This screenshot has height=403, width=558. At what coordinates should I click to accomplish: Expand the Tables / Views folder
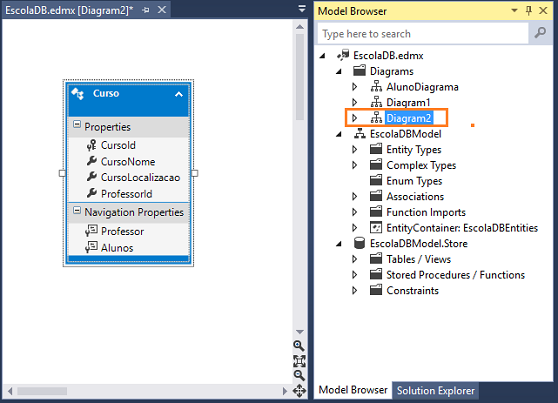(x=354, y=259)
